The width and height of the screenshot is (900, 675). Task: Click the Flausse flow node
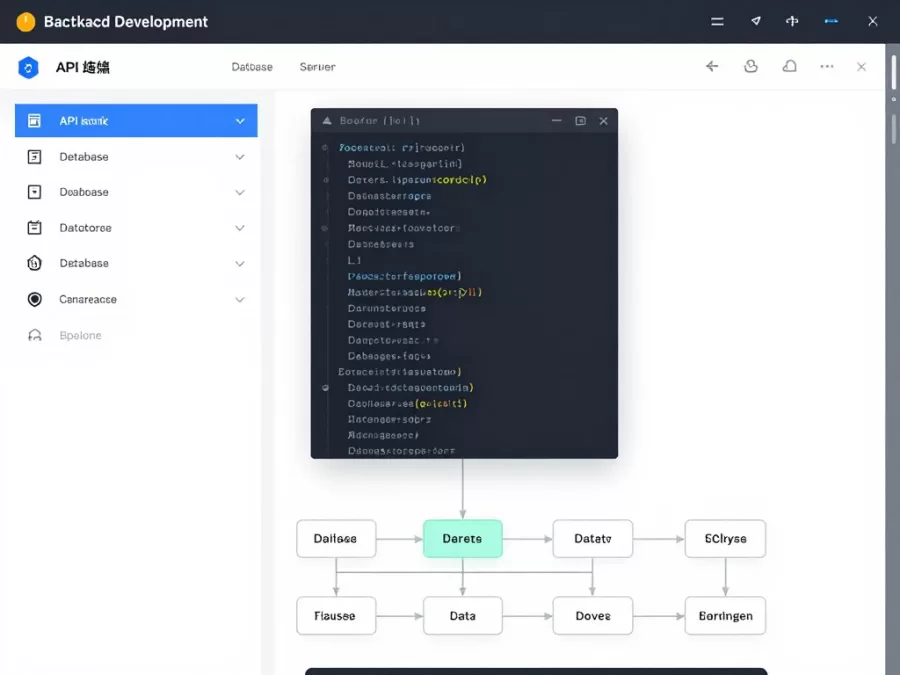(x=336, y=616)
